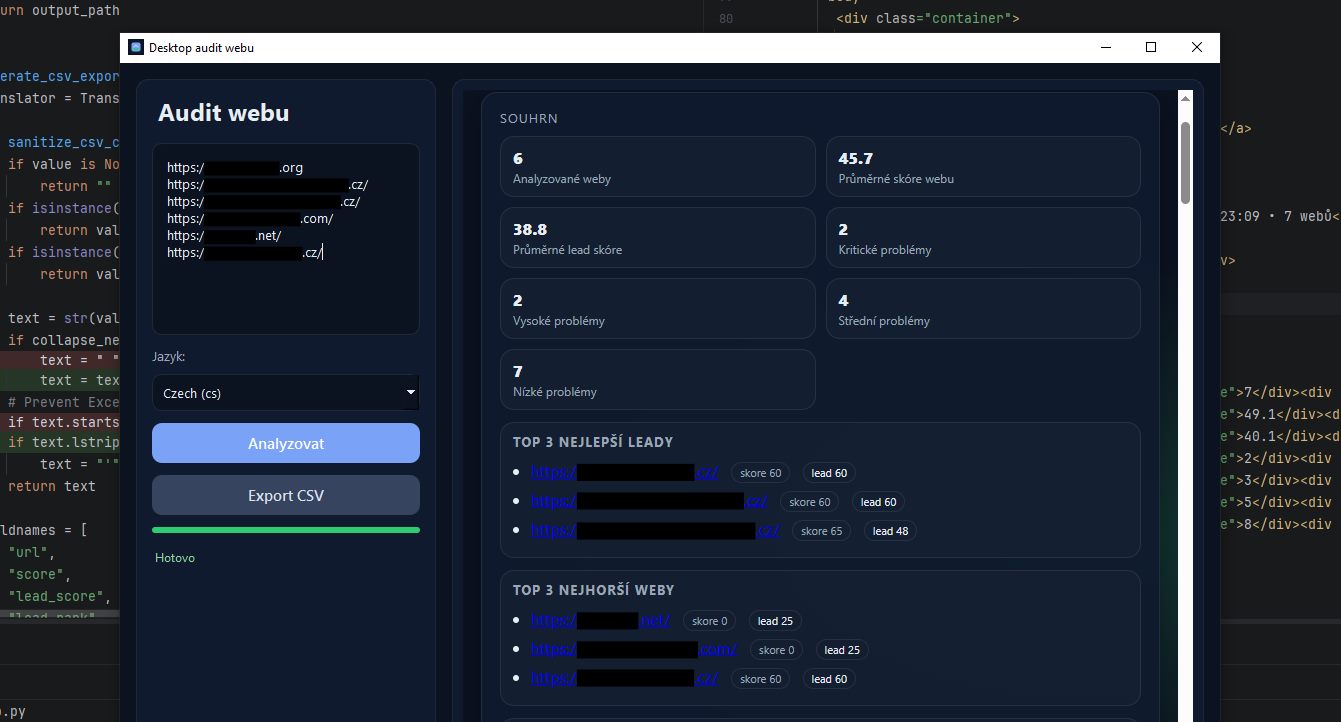Click the scrollbar up arrow in results panel
The image size is (1341, 722).
tap(1186, 99)
